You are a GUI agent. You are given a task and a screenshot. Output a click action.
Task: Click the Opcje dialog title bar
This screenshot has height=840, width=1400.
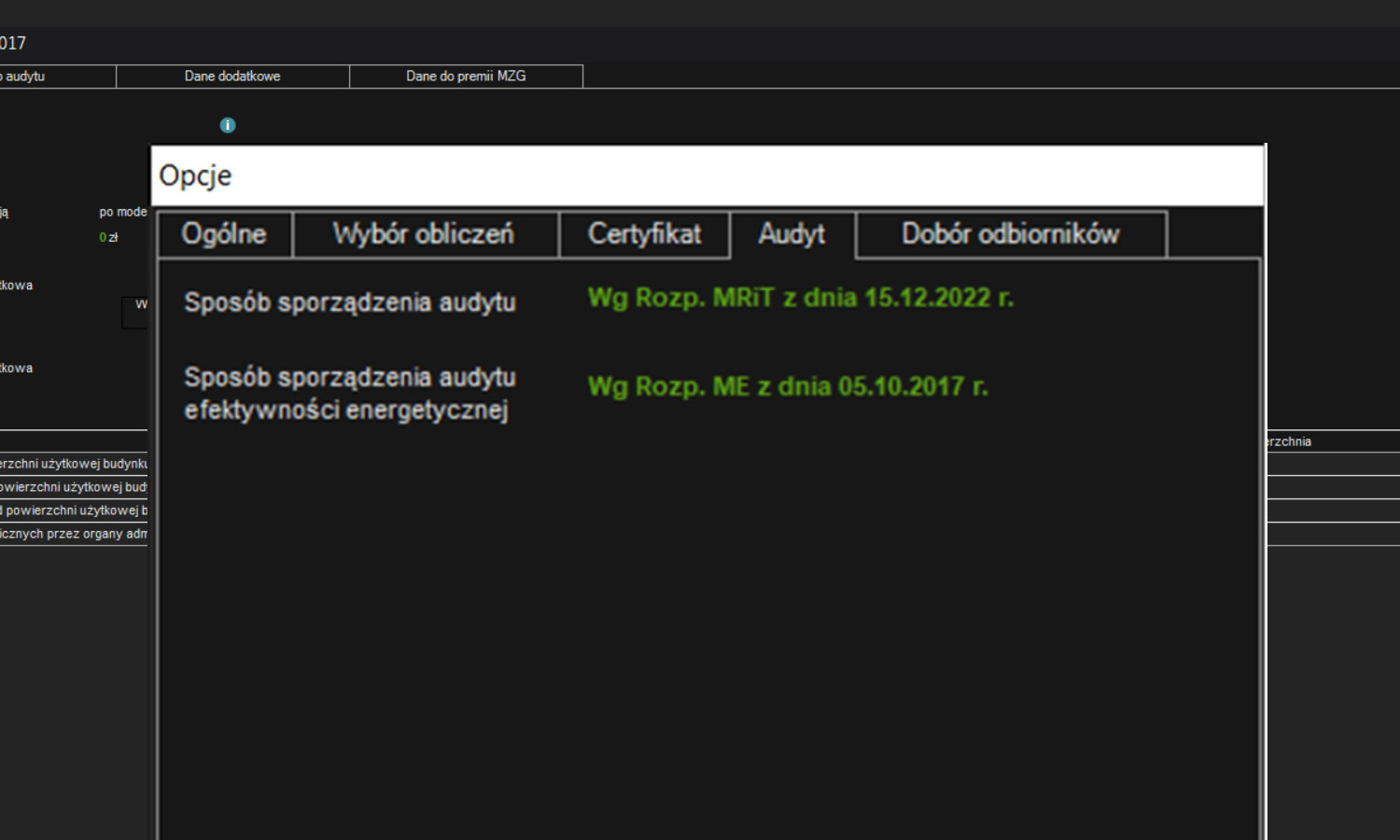[x=707, y=175]
